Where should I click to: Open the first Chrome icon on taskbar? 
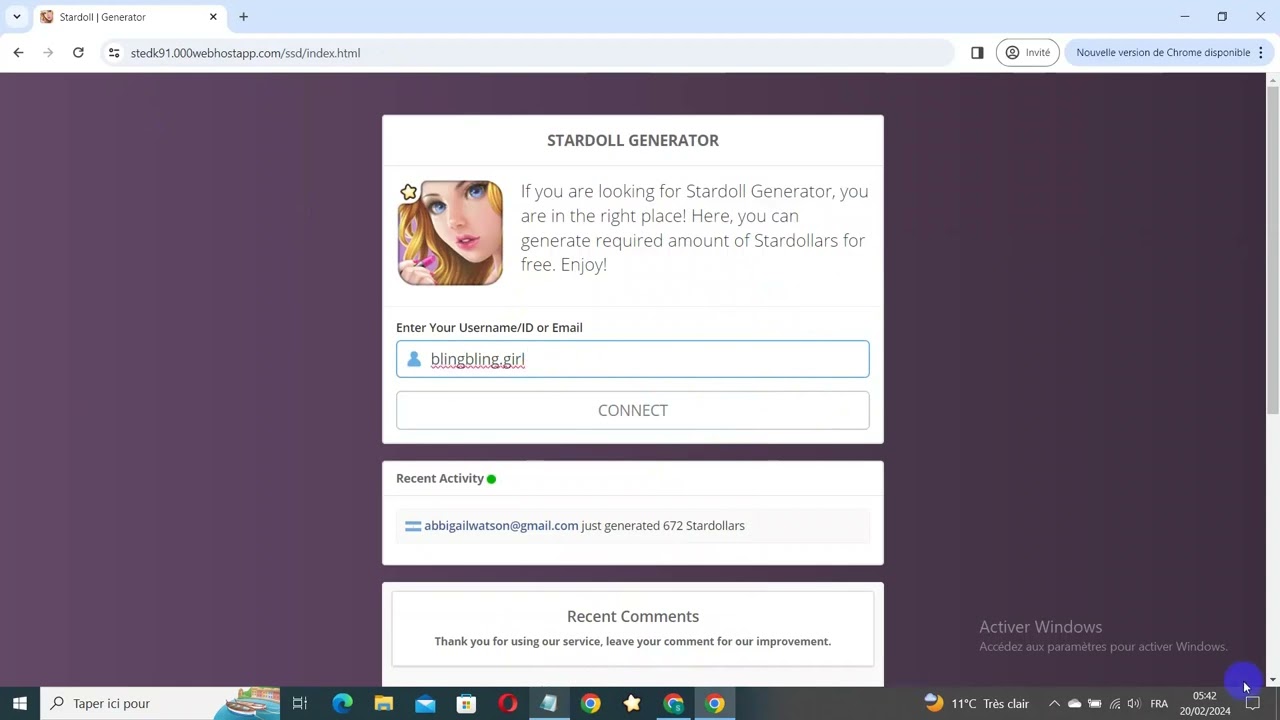pos(590,704)
